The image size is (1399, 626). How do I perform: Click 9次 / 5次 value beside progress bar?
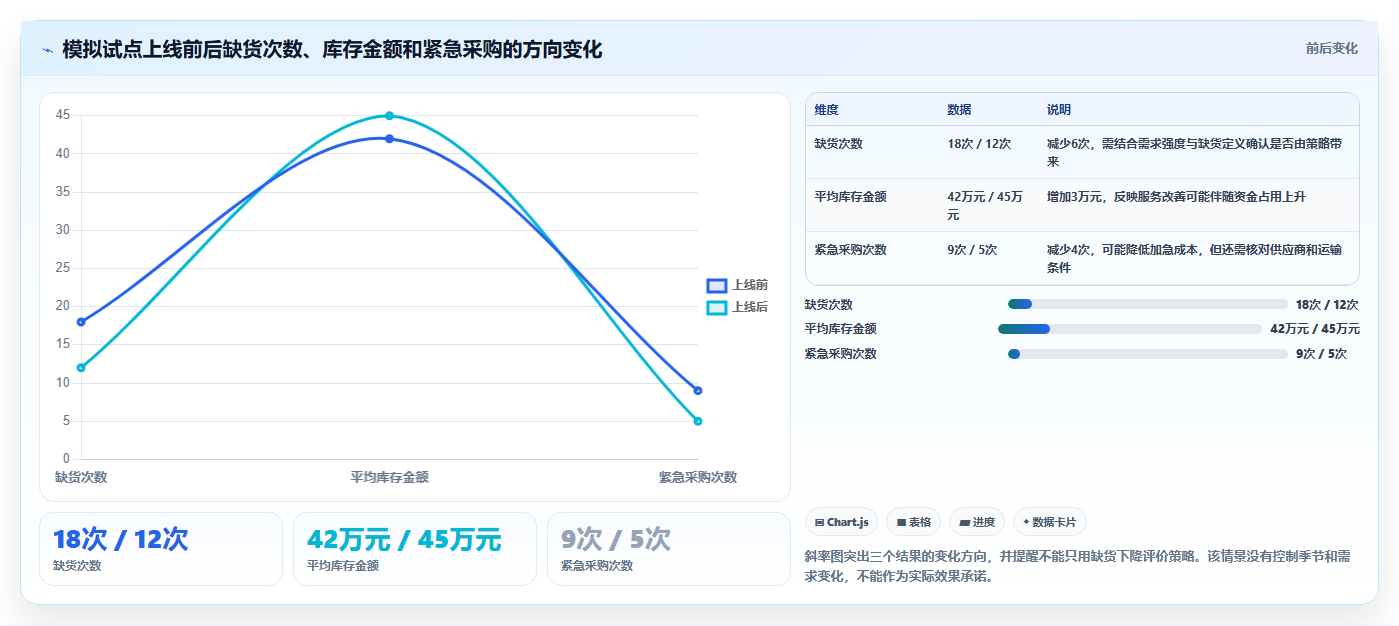pyautogui.click(x=1321, y=354)
